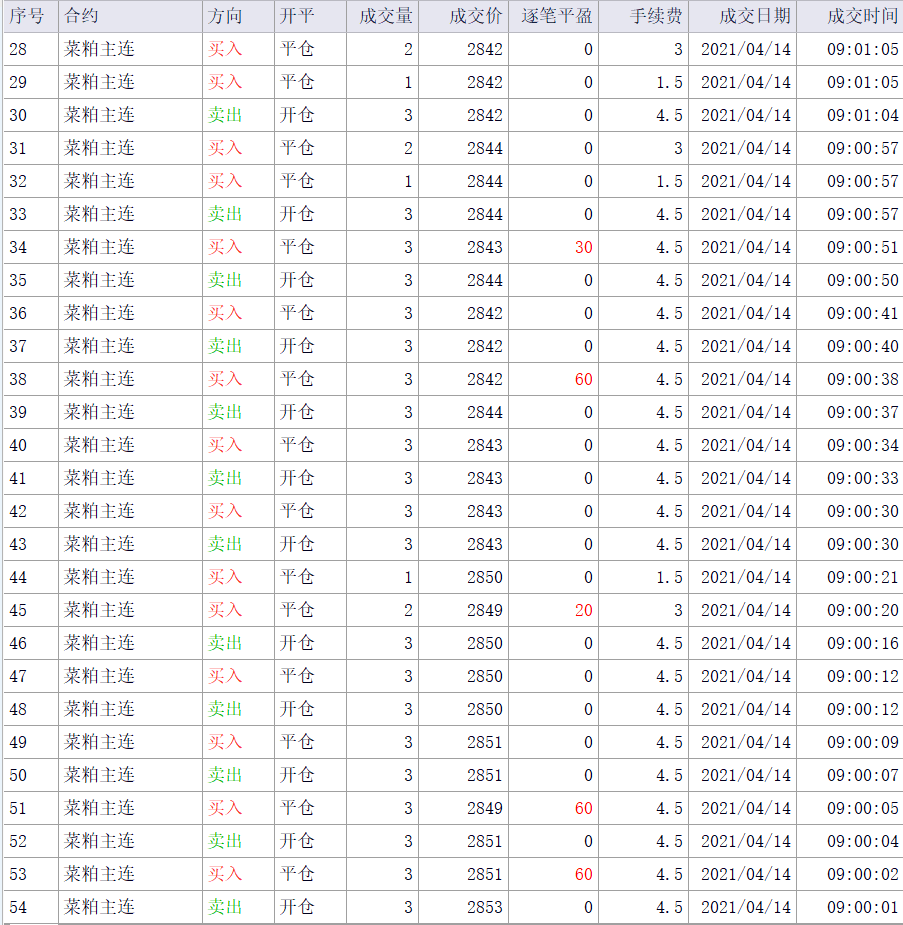Sort by 逐笔平盈 column header

557,16
